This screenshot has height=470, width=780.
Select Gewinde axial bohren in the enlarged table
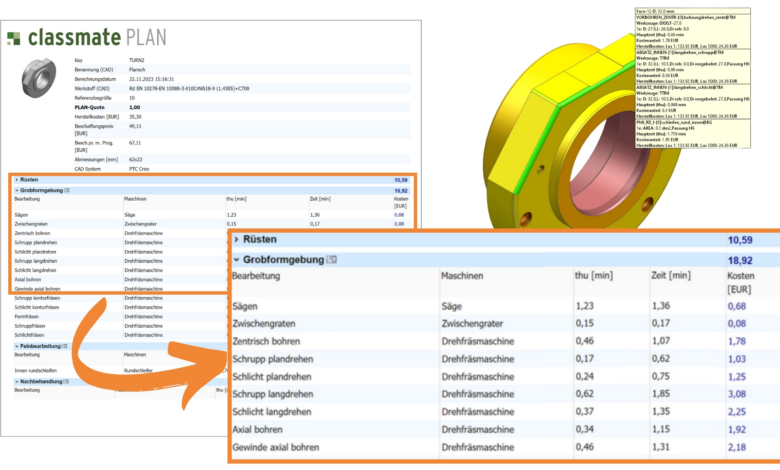[276, 448]
